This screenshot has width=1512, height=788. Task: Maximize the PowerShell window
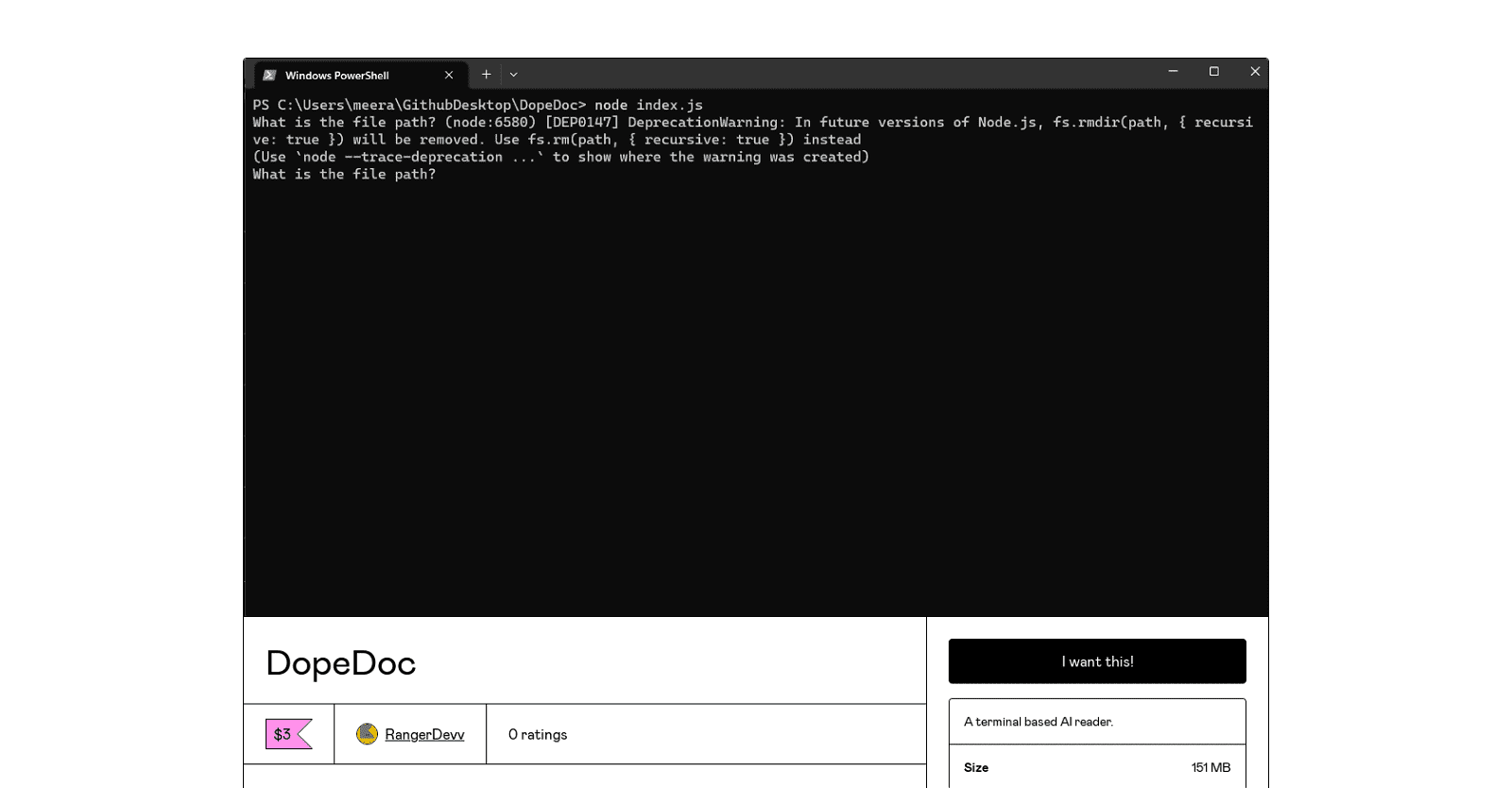coord(1213,72)
